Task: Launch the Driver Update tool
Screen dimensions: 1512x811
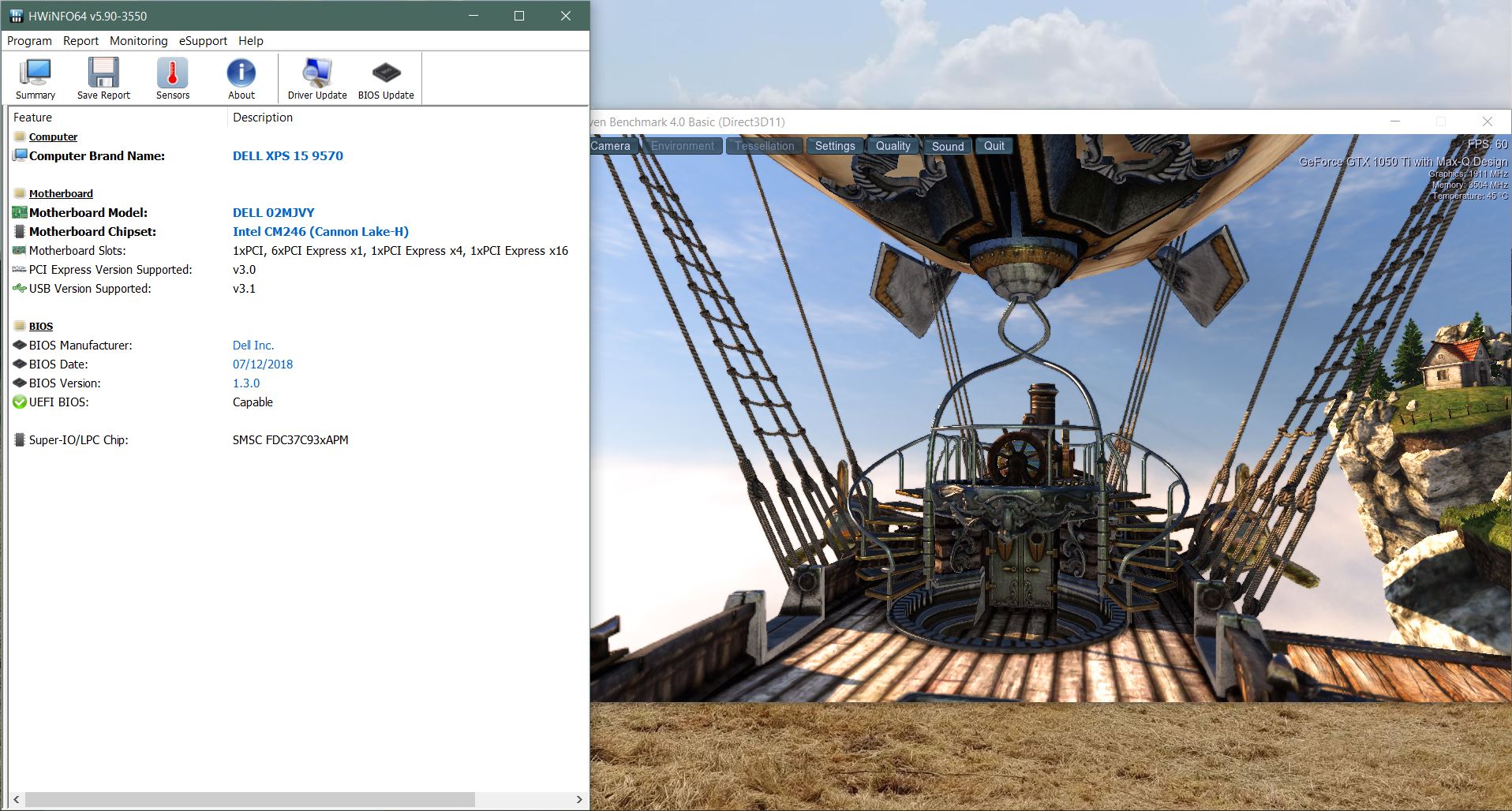Action: pos(317,79)
